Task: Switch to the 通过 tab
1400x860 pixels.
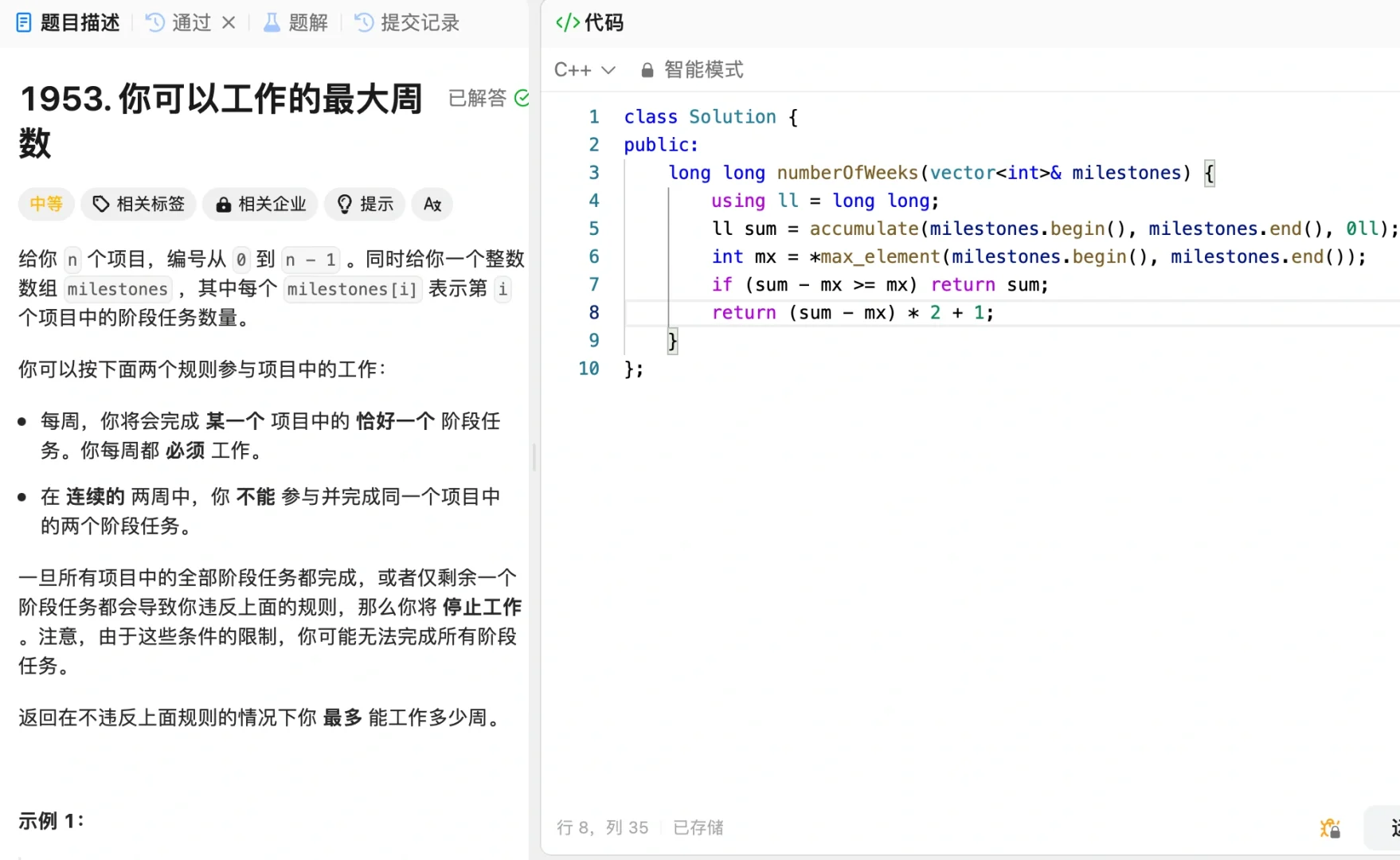Action: coord(180,22)
